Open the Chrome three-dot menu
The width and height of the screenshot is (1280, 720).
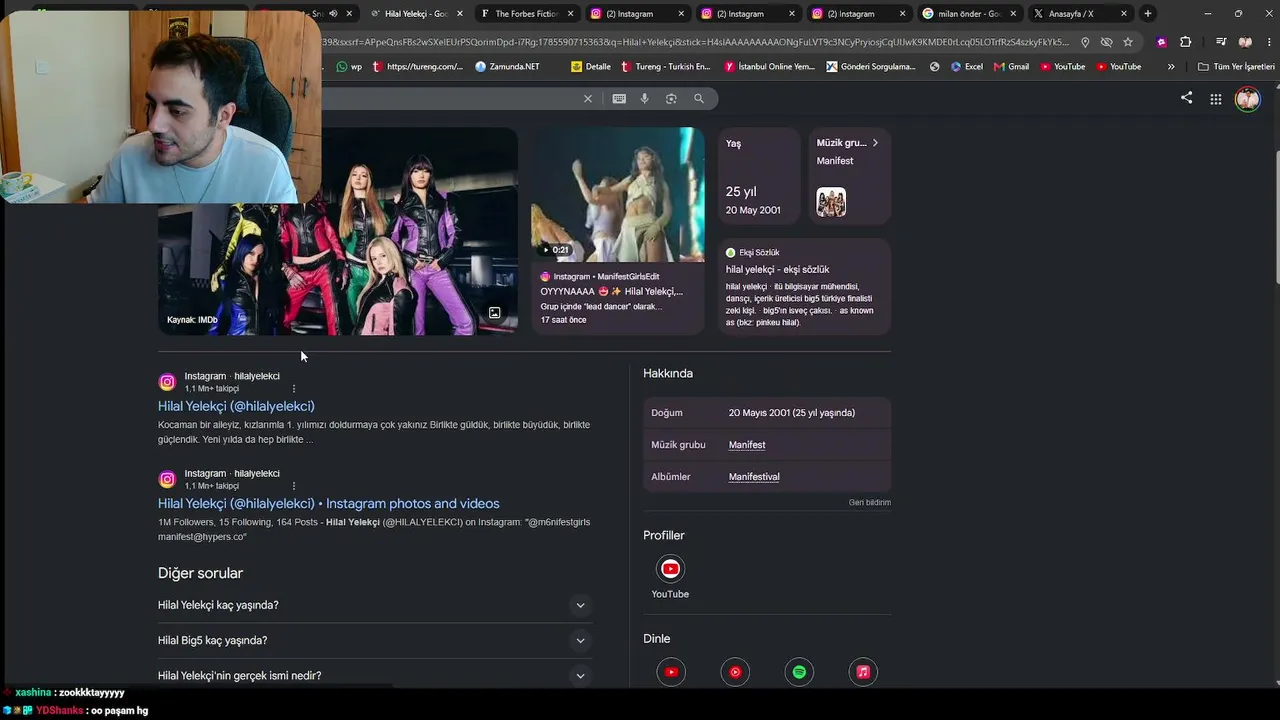[x=1268, y=42]
